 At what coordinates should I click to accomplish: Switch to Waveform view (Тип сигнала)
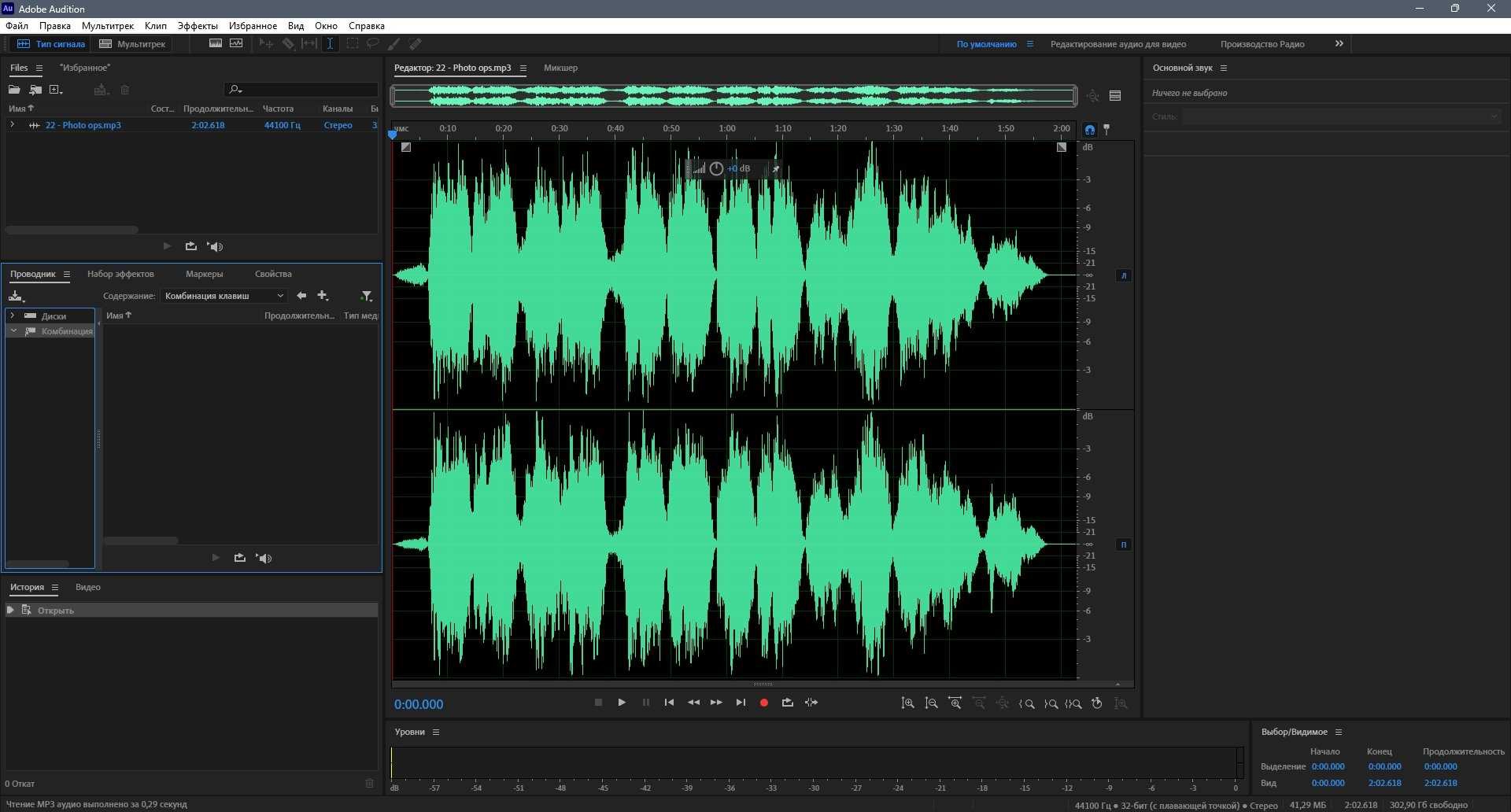[x=51, y=44]
